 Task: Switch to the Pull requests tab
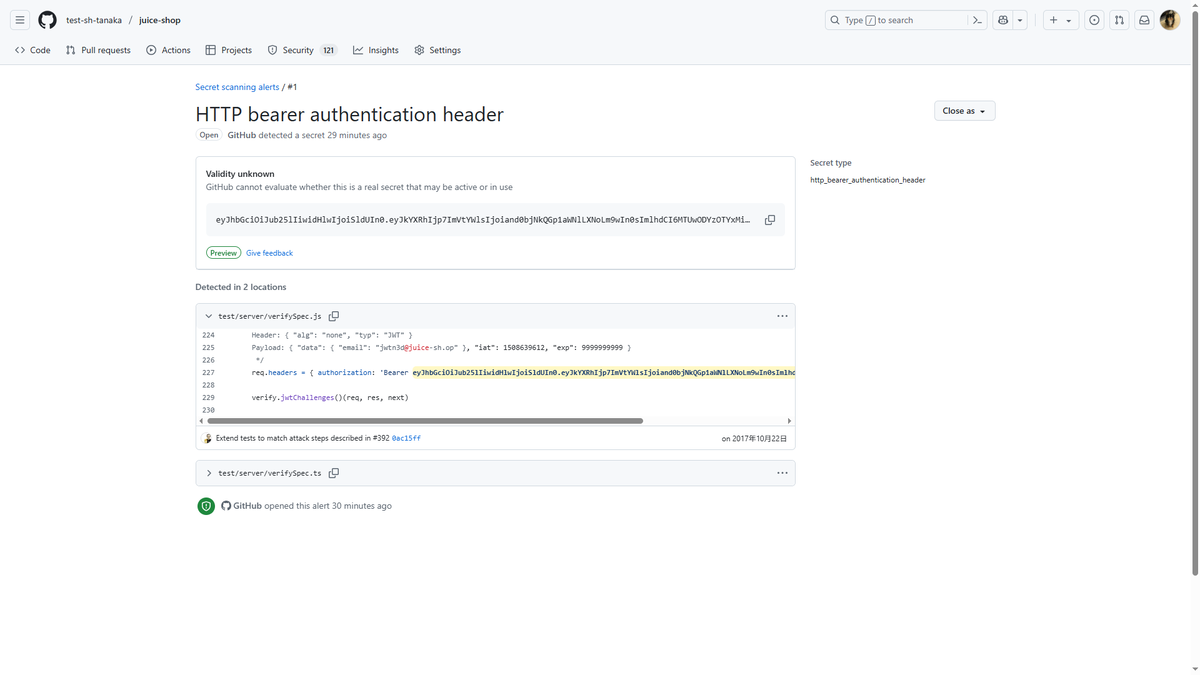coord(98,50)
